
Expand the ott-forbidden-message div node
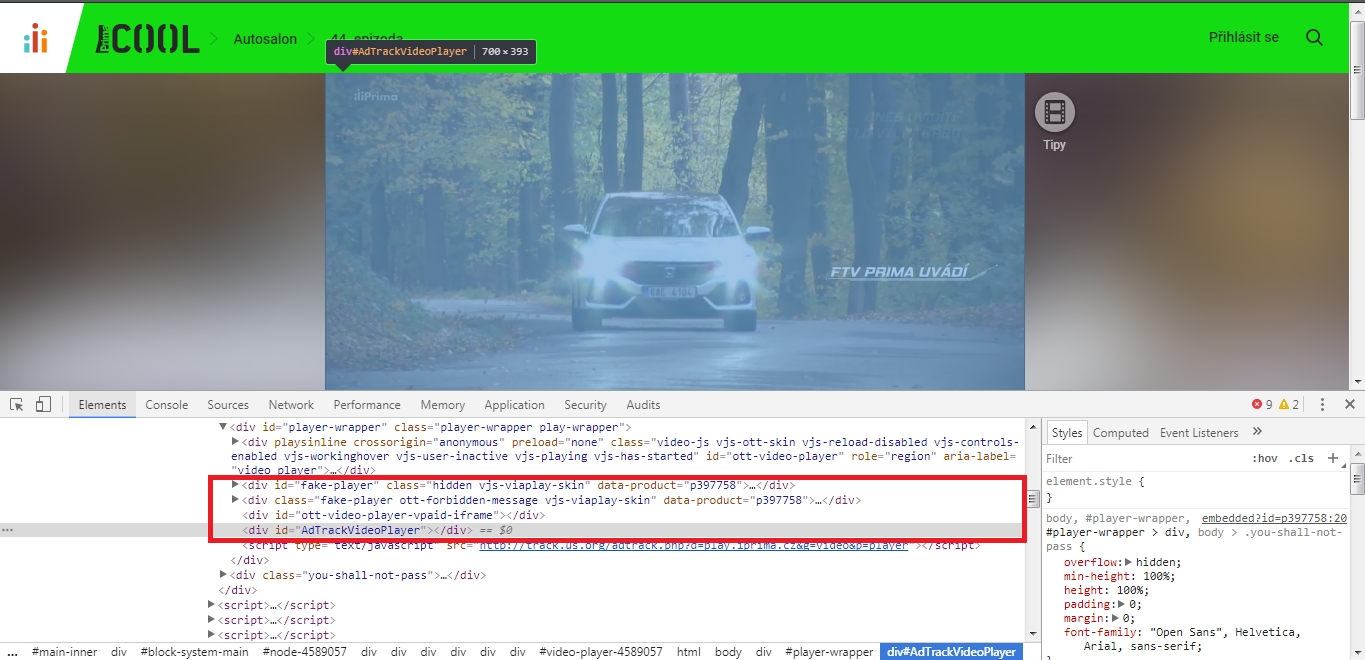pyautogui.click(x=236, y=500)
